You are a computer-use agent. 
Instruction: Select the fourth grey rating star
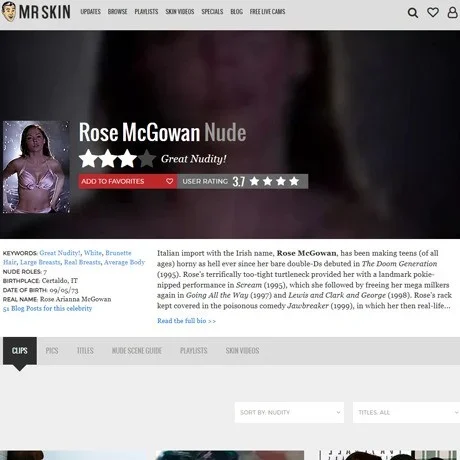pos(146,158)
